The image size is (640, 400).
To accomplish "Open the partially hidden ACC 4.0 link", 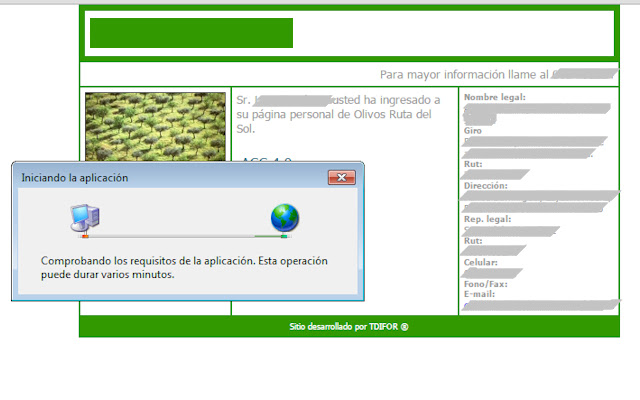I will 267,159.
